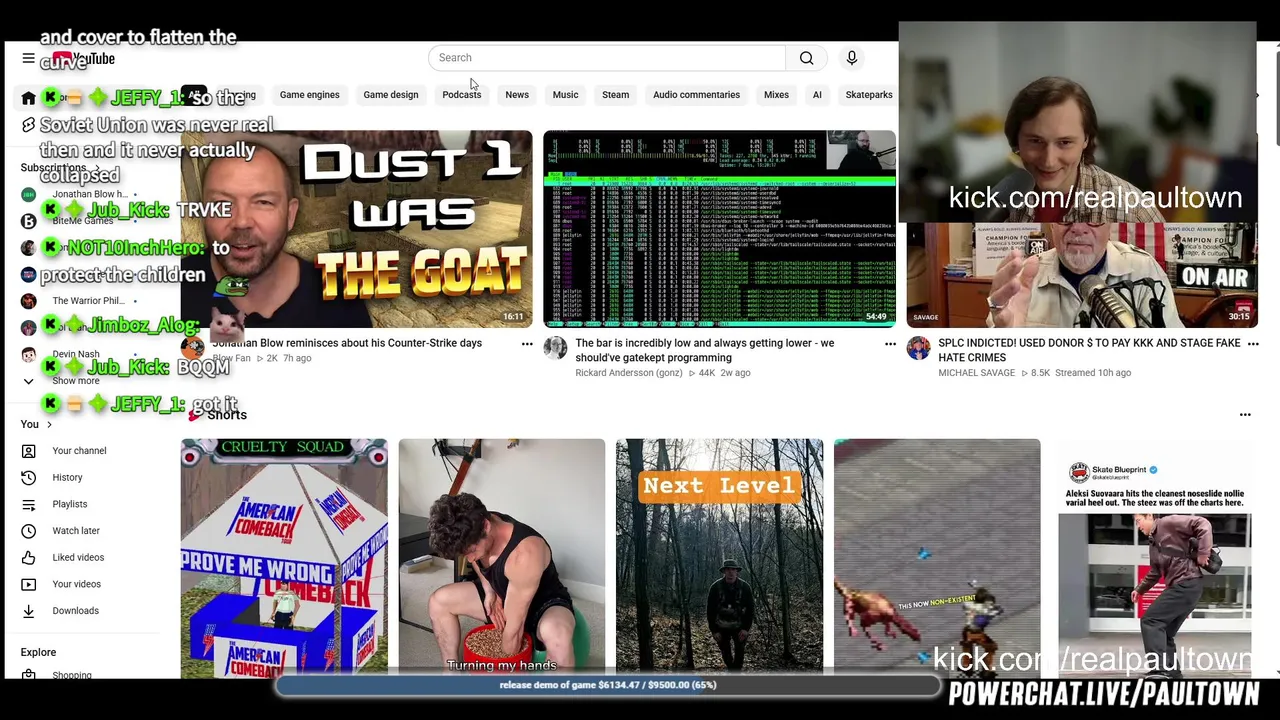Select the Mixes filter chip

776,95
